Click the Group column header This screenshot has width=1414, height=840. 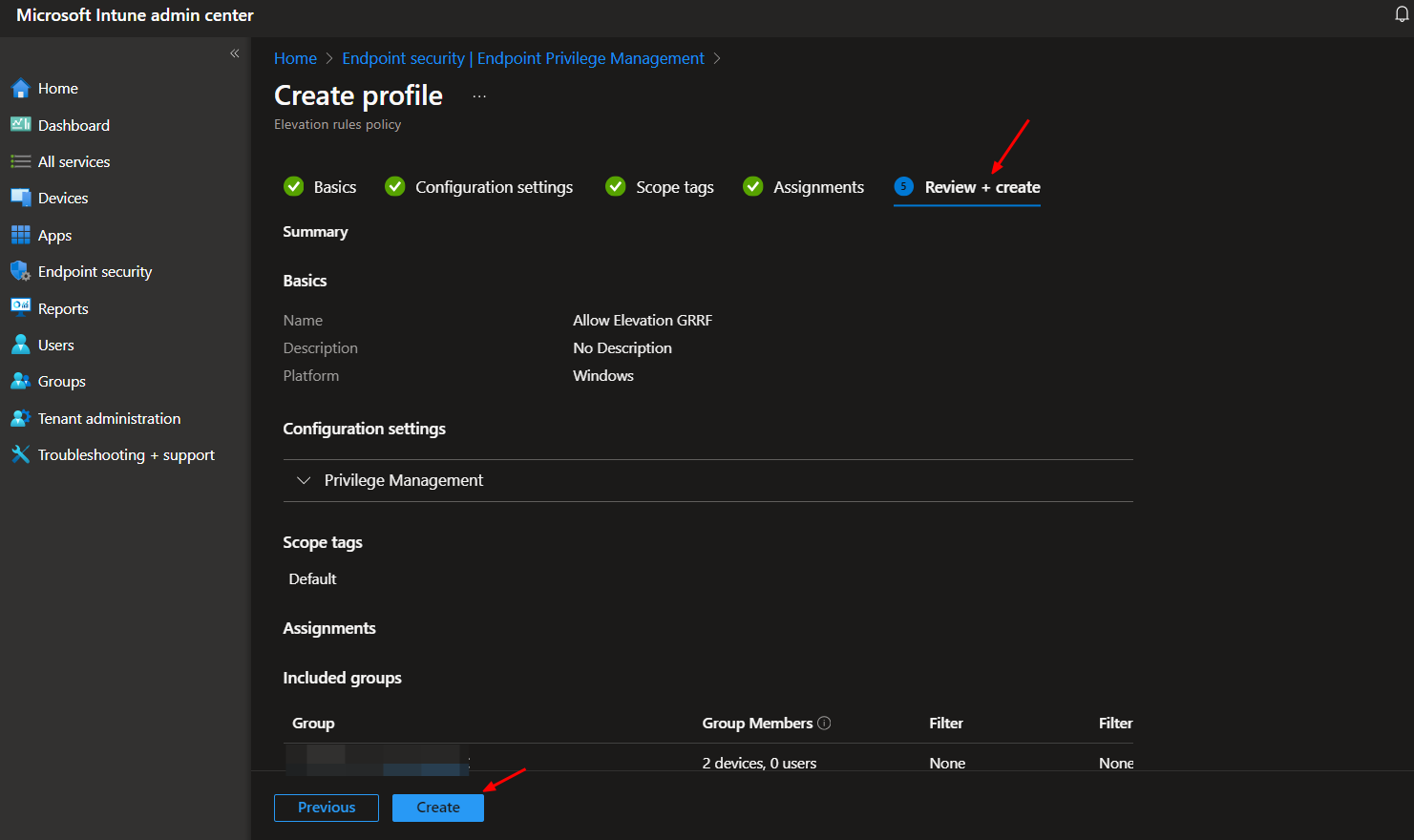tap(313, 724)
